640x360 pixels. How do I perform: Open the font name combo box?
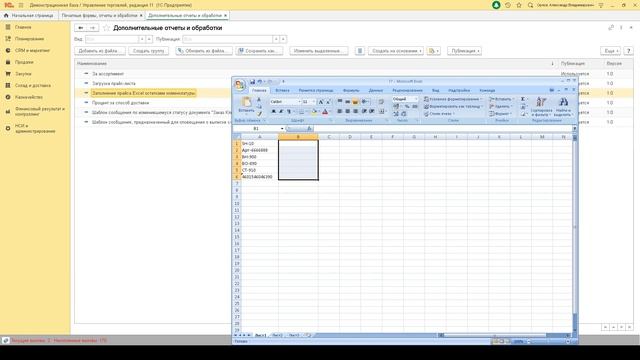pyautogui.click(x=285, y=102)
